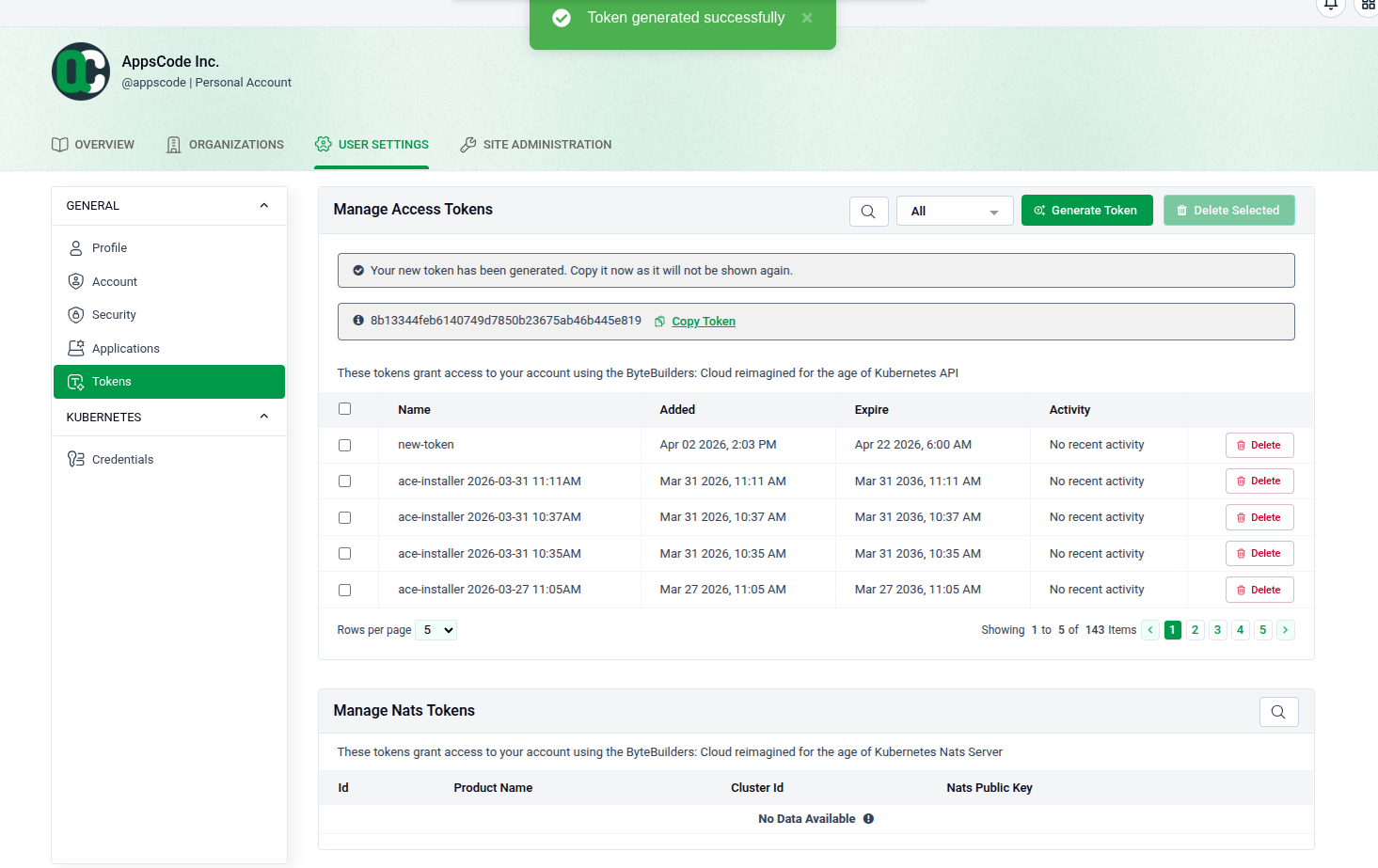Open search in Manage Nats Tokens
The height and width of the screenshot is (868, 1378).
point(1278,712)
